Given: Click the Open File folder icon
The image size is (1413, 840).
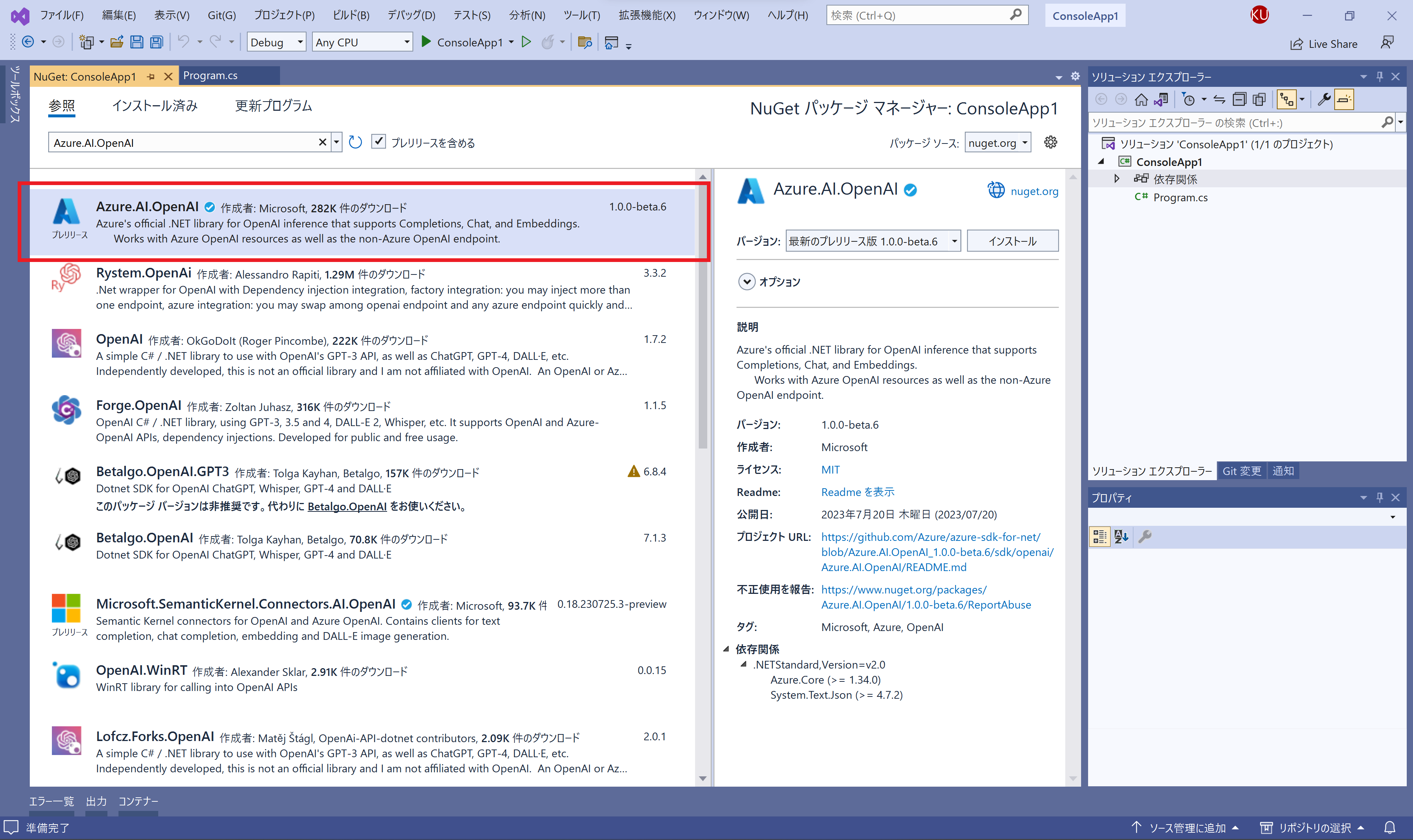Looking at the screenshot, I should point(117,42).
